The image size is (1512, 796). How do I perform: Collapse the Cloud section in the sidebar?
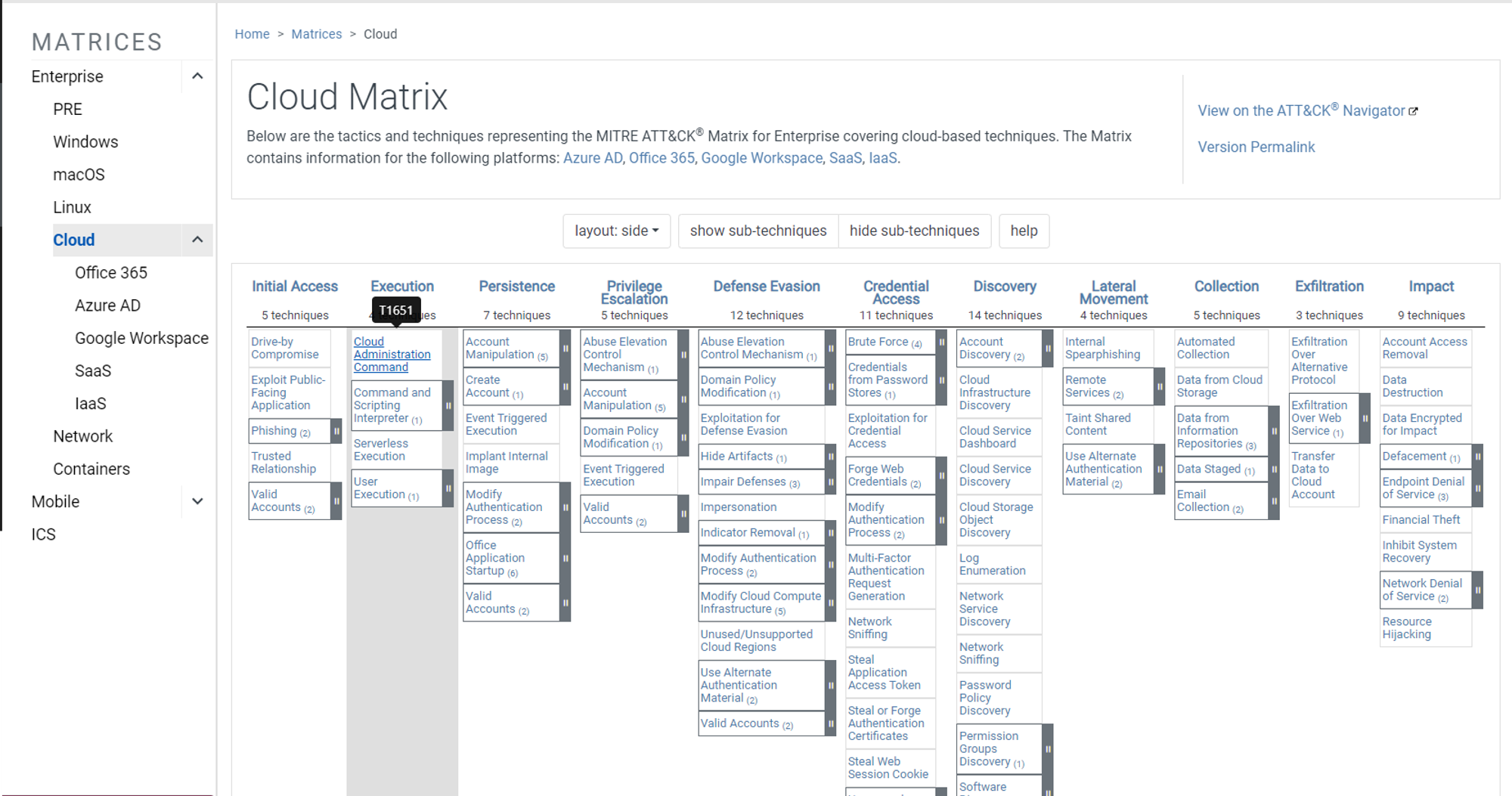(x=198, y=240)
